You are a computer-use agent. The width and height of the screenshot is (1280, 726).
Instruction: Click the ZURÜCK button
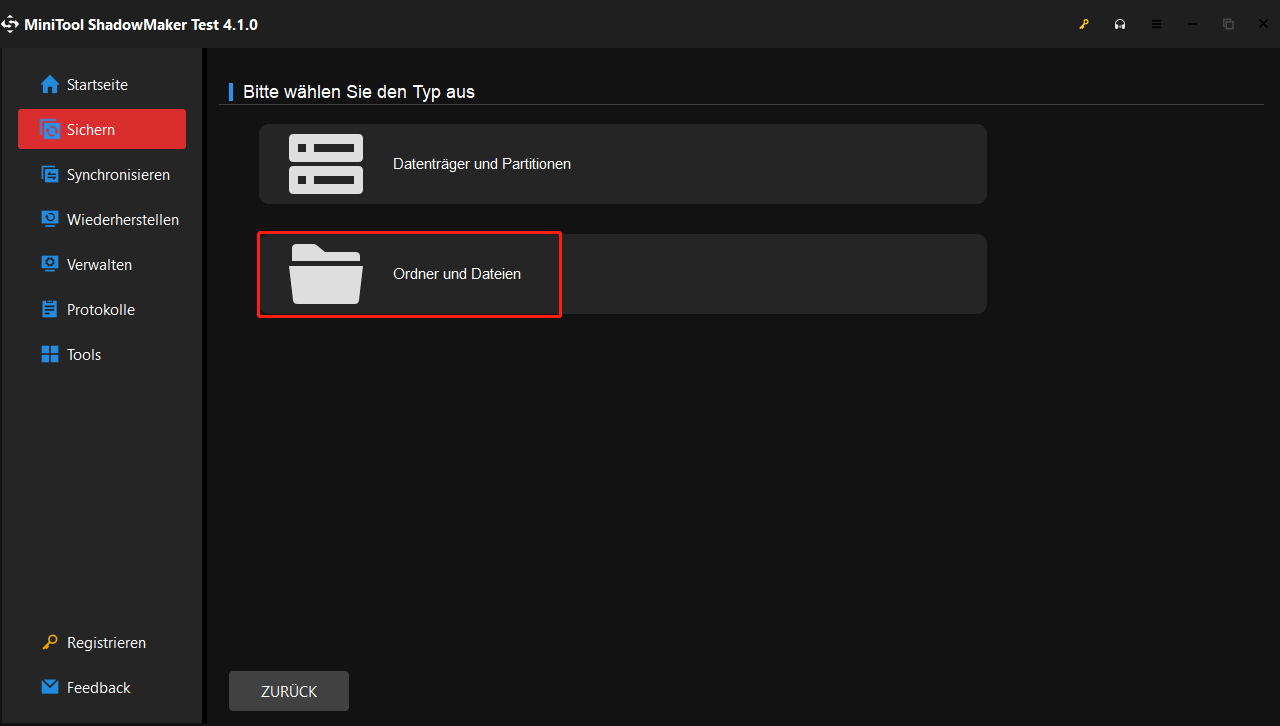point(289,691)
